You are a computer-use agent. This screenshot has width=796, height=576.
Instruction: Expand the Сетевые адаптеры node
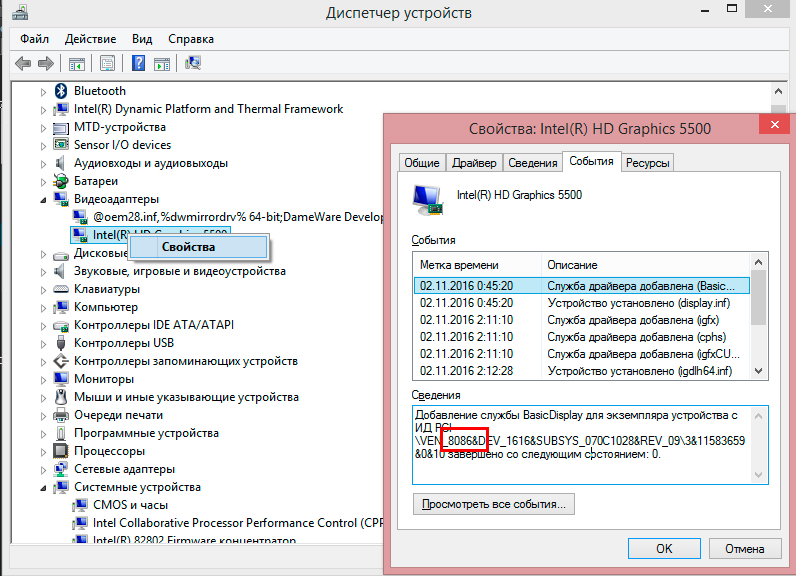(x=43, y=469)
